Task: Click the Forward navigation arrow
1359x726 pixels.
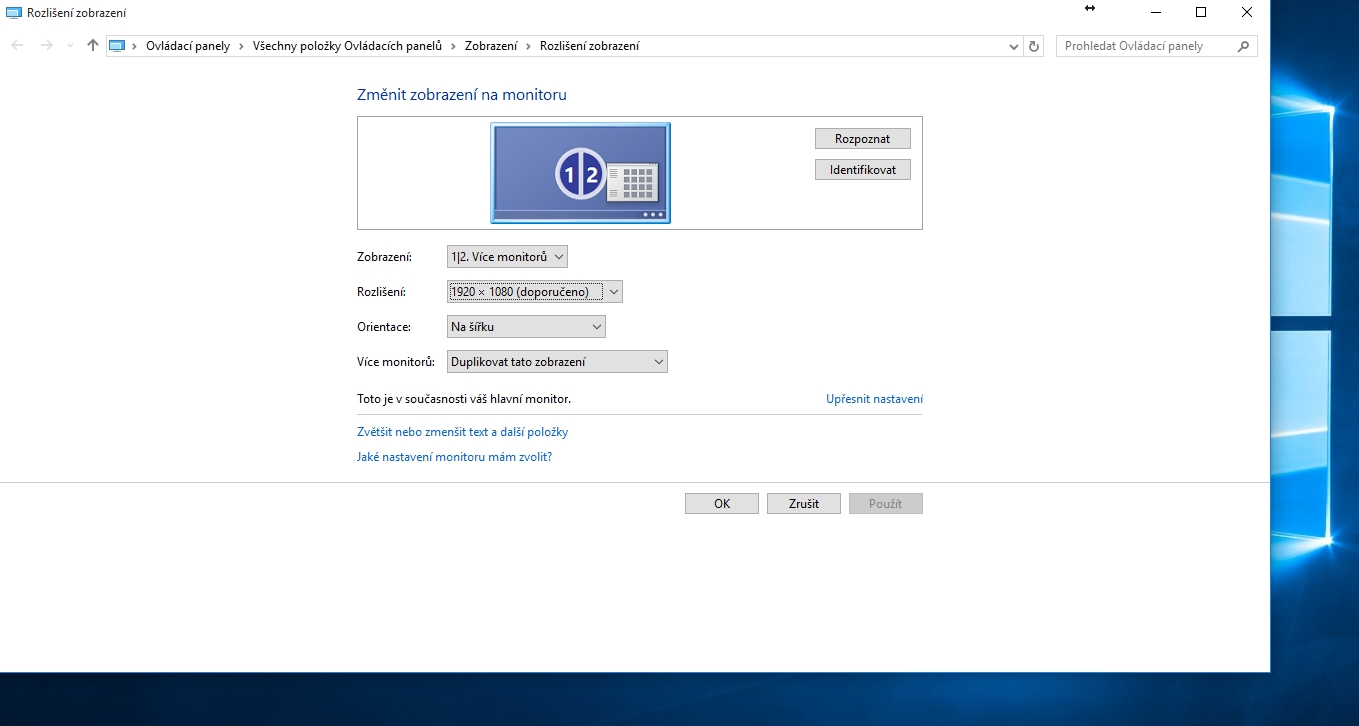Action: coord(46,46)
